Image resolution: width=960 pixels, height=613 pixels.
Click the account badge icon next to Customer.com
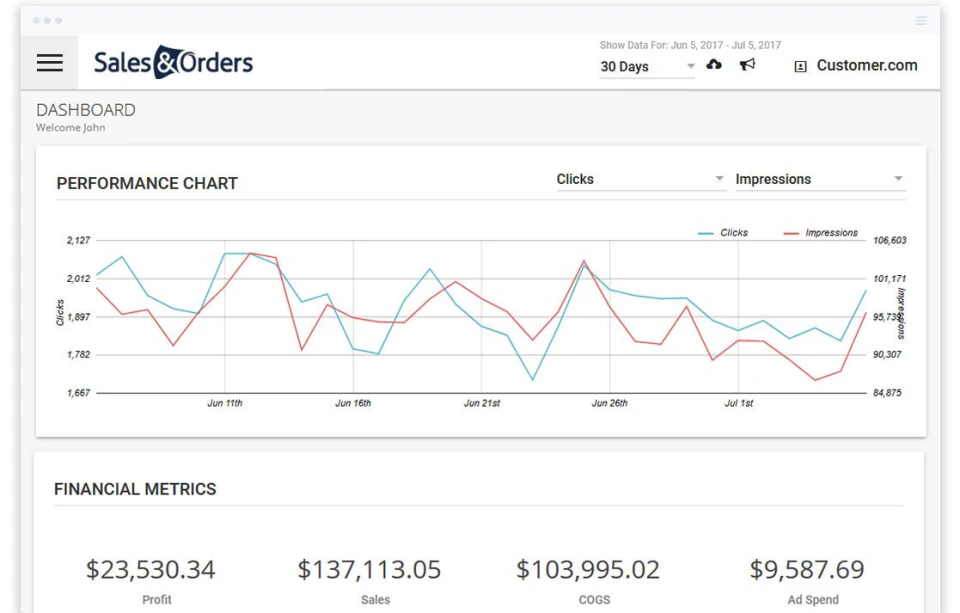[802, 66]
